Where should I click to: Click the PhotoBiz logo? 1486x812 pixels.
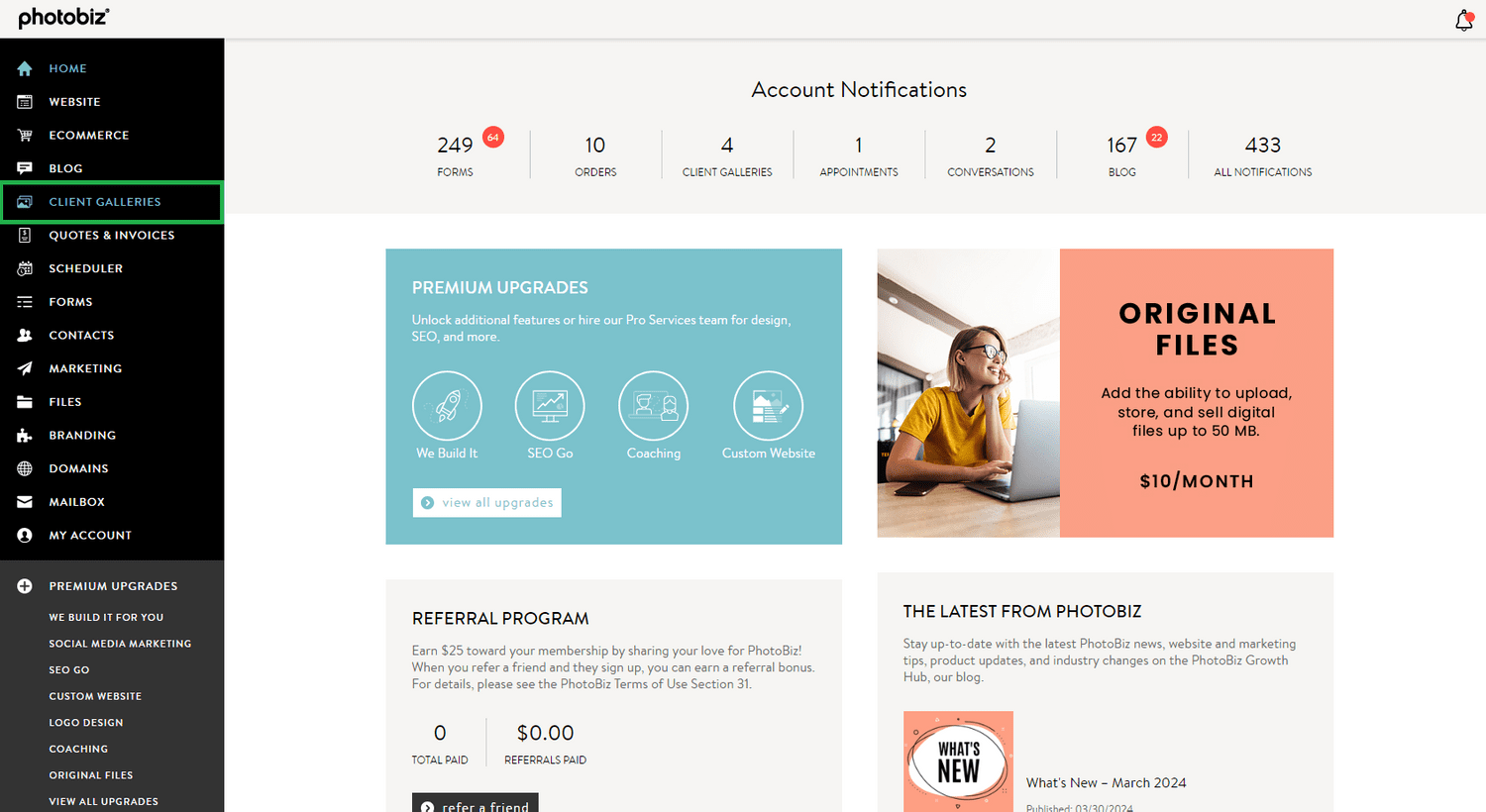click(x=63, y=18)
